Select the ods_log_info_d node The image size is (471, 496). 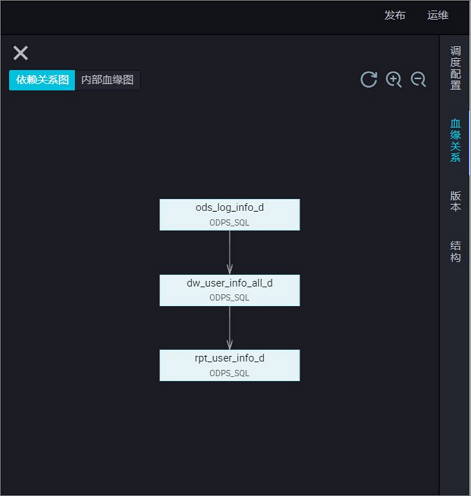tap(230, 215)
